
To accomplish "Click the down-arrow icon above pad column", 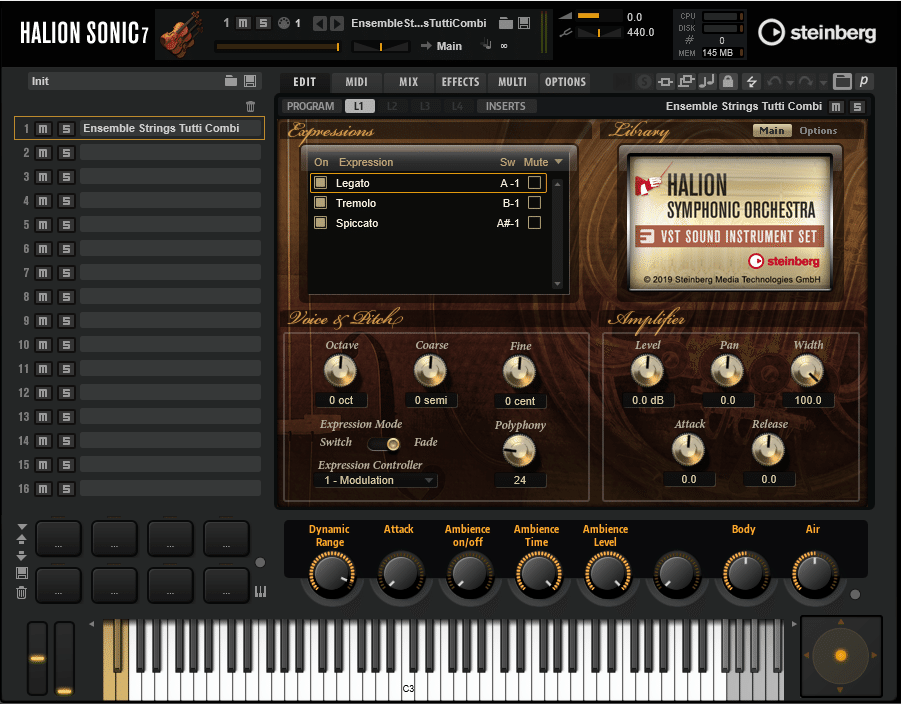I will [x=22, y=526].
